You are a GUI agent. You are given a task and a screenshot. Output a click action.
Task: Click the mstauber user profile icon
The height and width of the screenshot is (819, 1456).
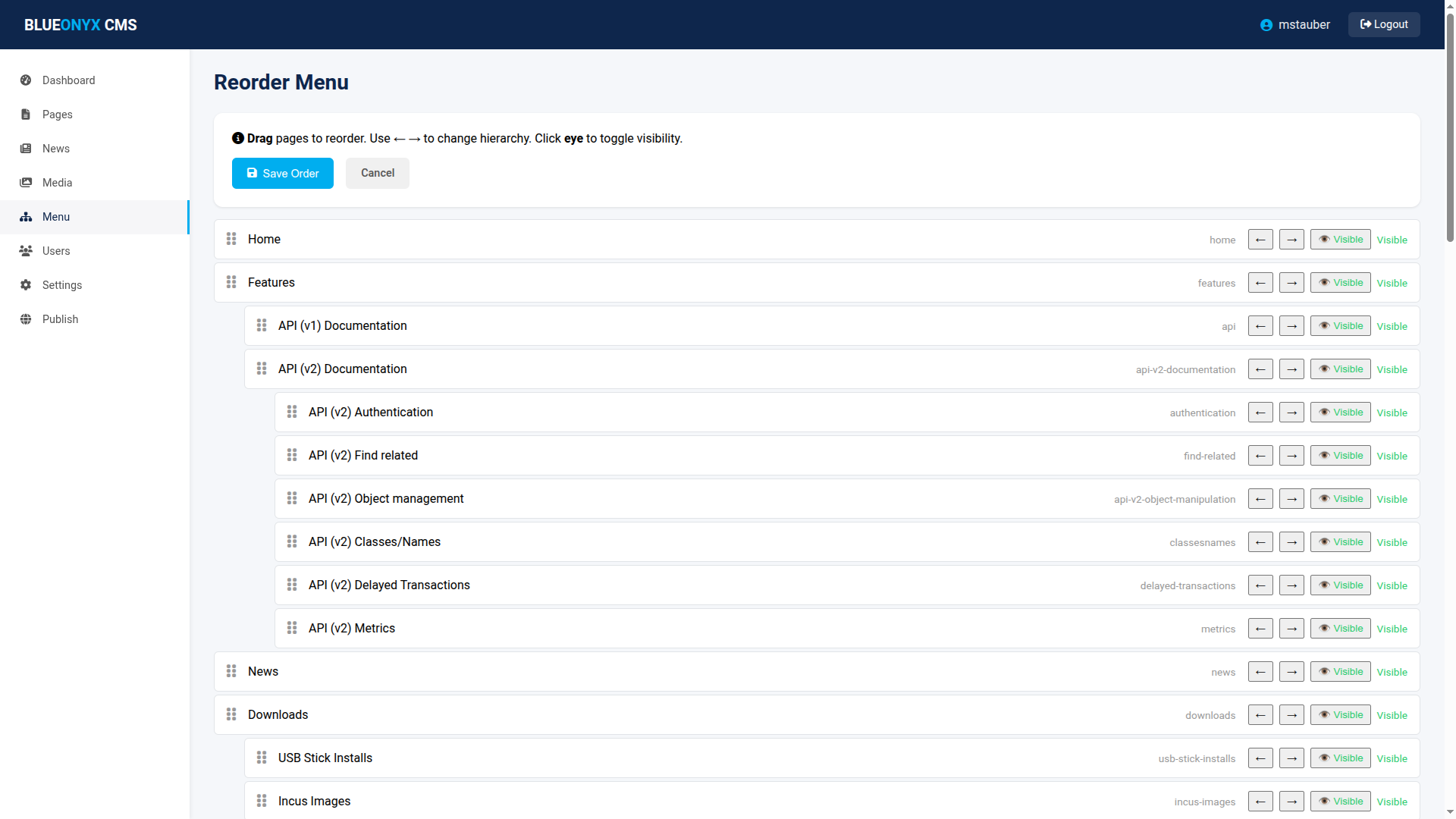coord(1266,25)
